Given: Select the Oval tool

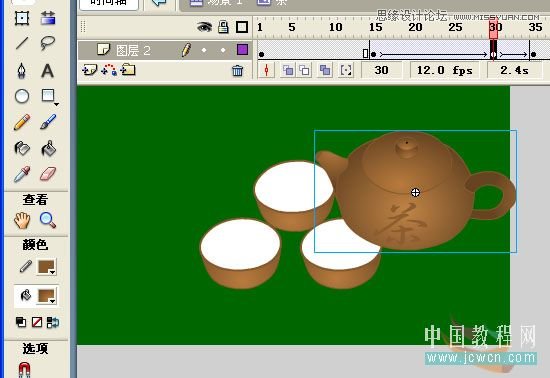Looking at the screenshot, I should (x=22, y=96).
